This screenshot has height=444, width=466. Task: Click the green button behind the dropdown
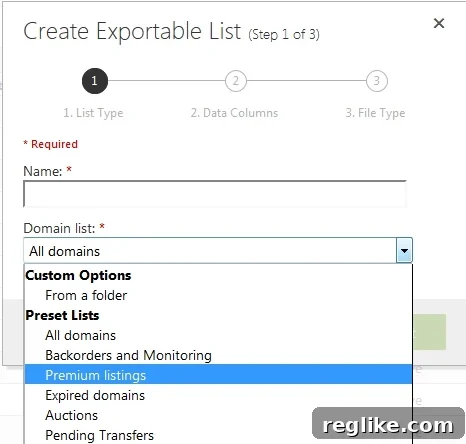[429, 332]
